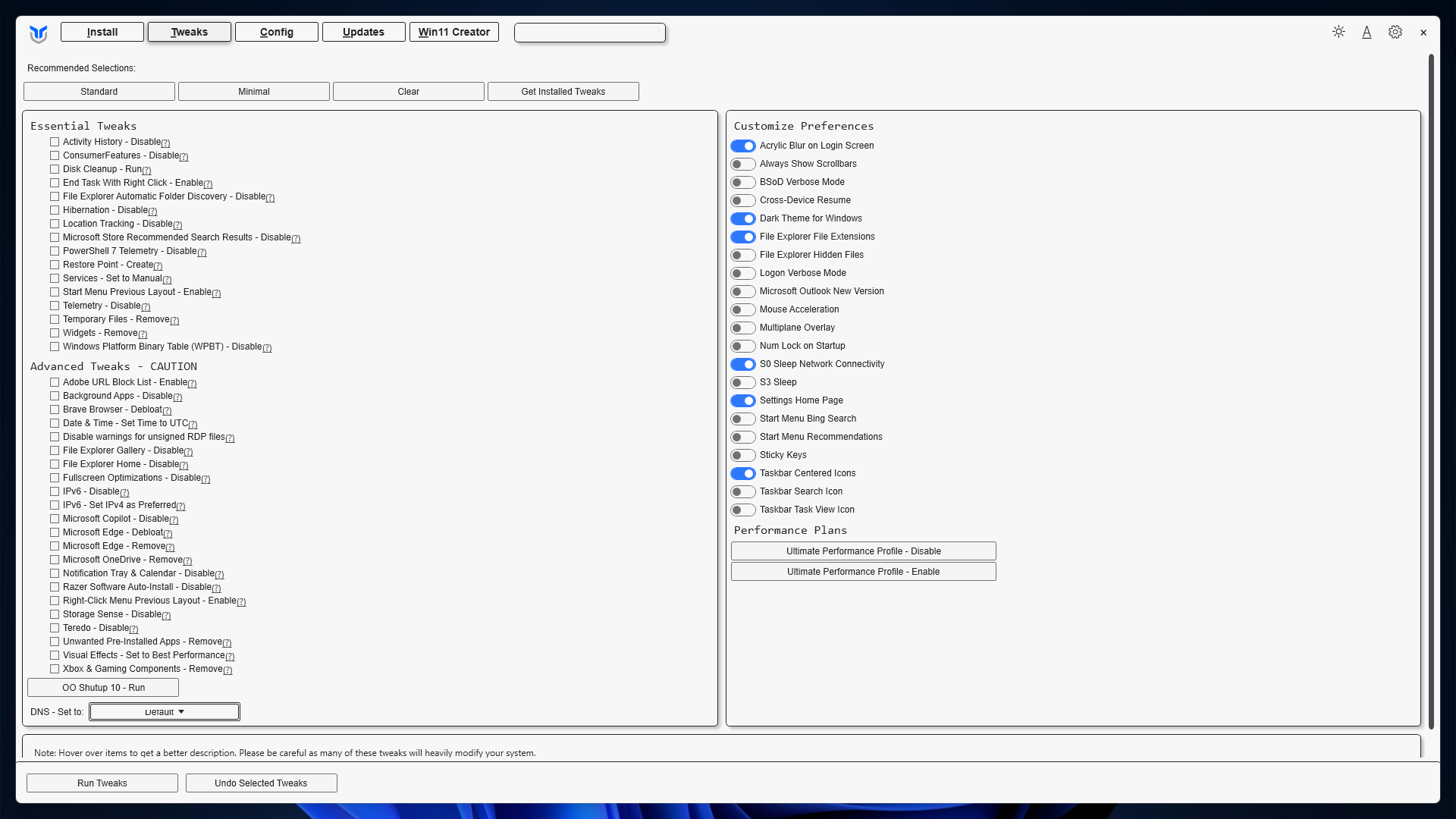Screen dimensions: 1456x819
Task: Check Disk Cleanup - Run
Action: tap(55, 169)
